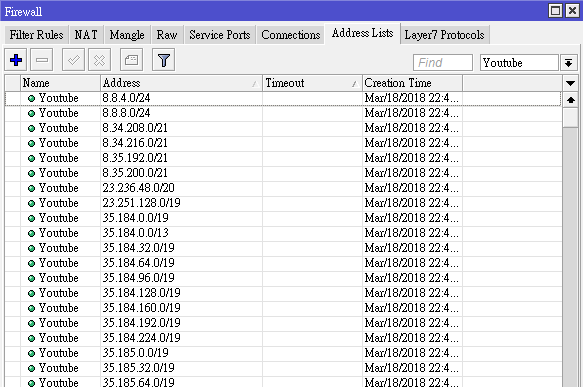Open the Layer7 Protocols tab
Viewport: 583px width, 387px height.
444,35
